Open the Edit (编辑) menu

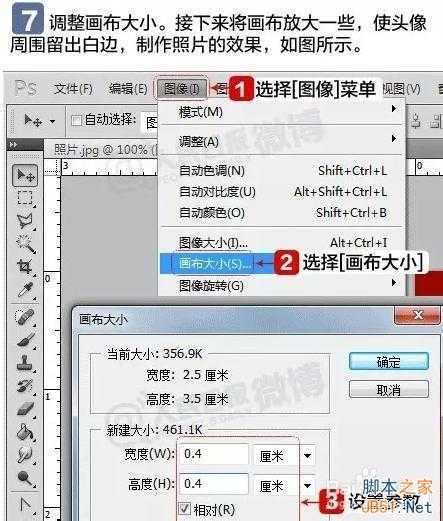point(128,89)
